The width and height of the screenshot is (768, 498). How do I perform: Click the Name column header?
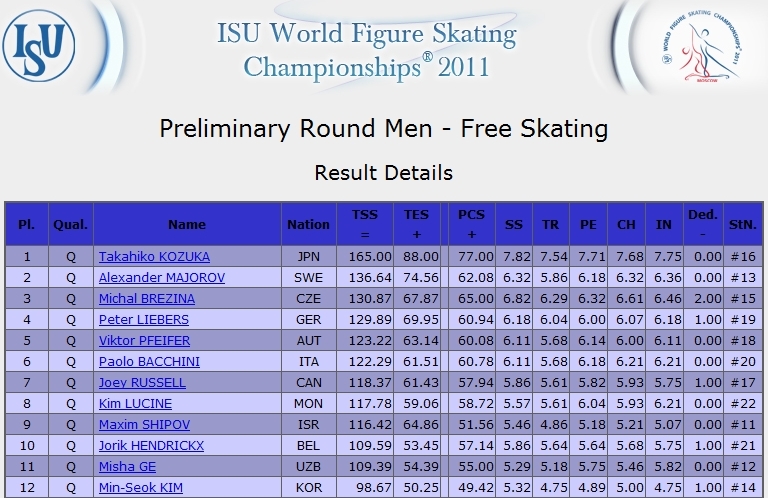[187, 224]
